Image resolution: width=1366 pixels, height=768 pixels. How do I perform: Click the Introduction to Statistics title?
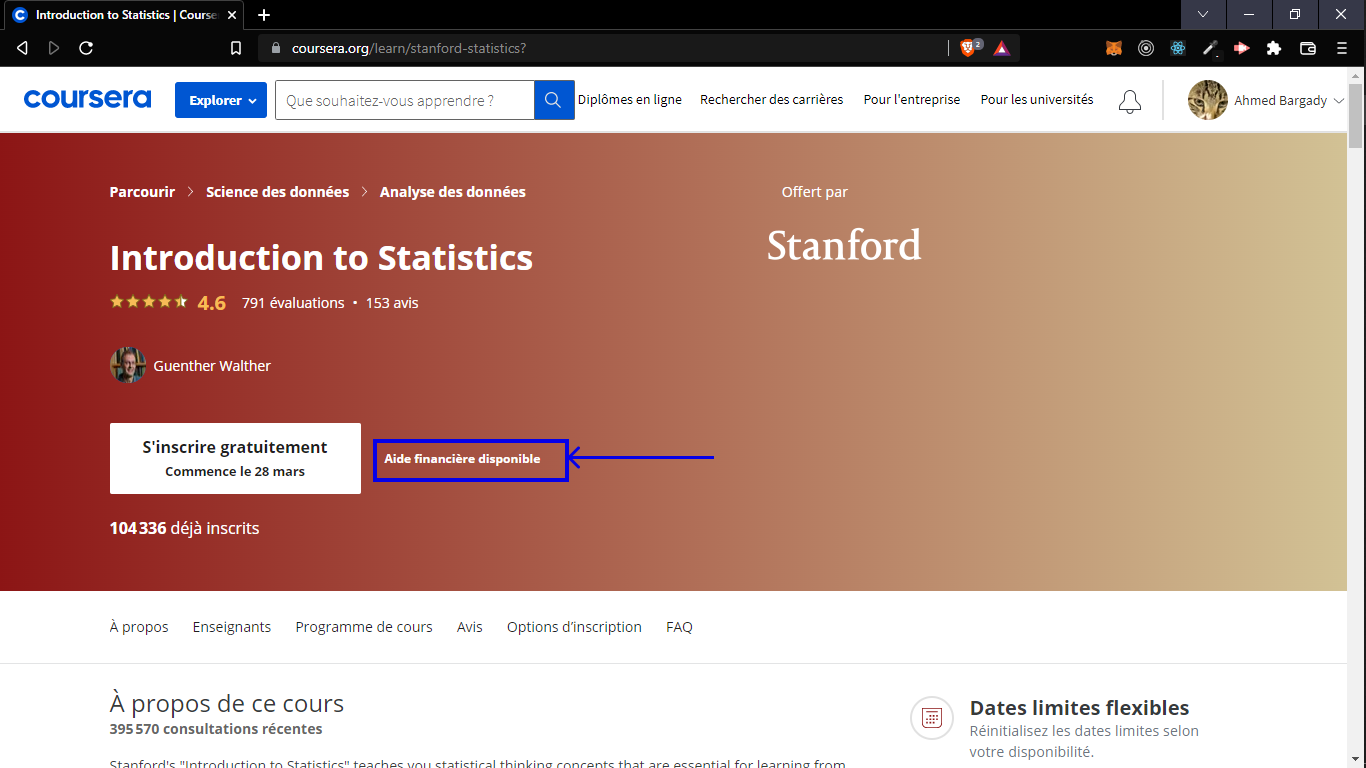[321, 258]
